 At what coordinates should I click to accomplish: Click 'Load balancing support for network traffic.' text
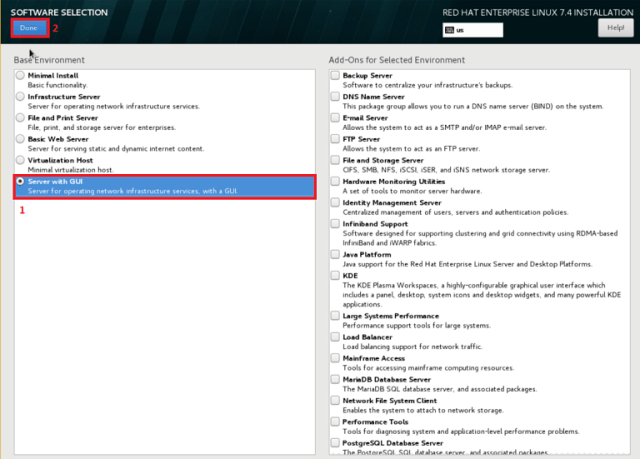coord(413,347)
